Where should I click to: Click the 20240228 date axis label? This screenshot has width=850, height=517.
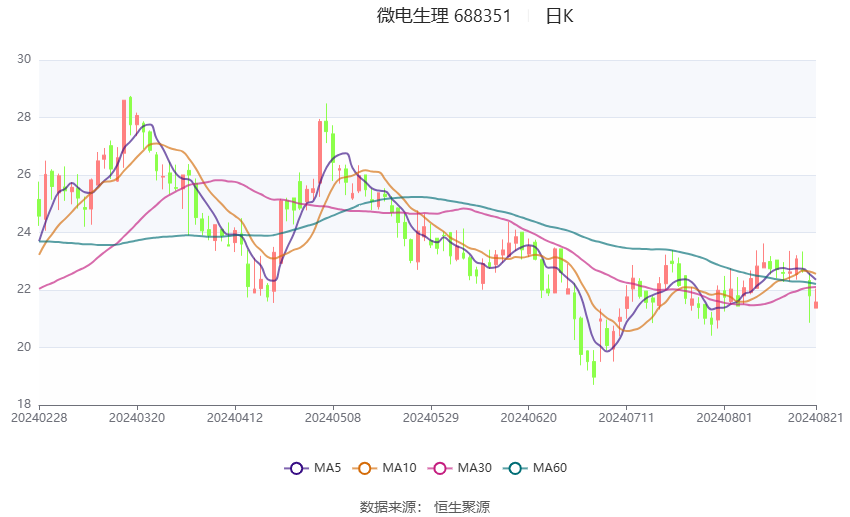pos(39,418)
